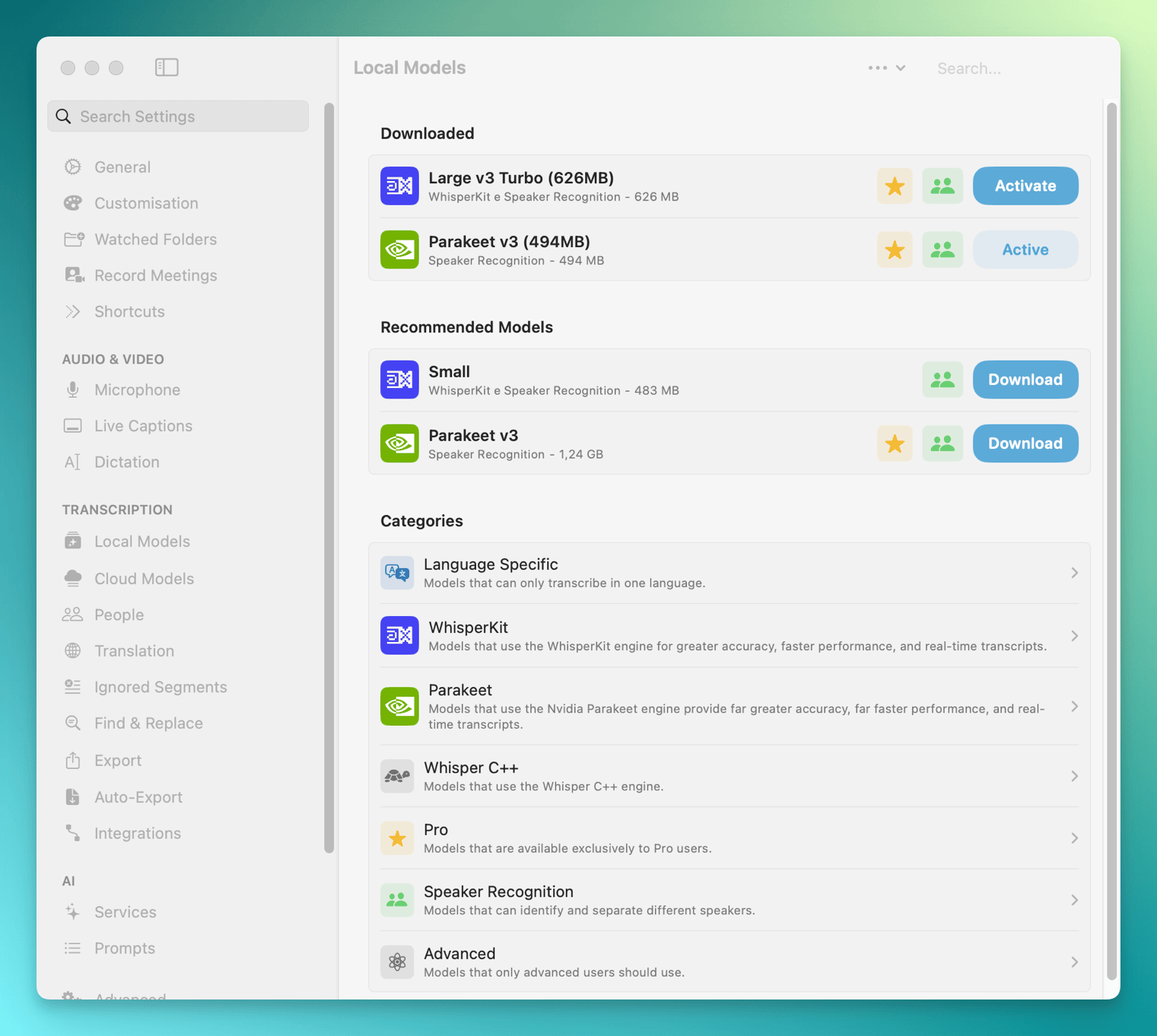The image size is (1157, 1036).
Task: Click speaker recognition badge on recommended Parakeet v3
Action: pos(942,443)
